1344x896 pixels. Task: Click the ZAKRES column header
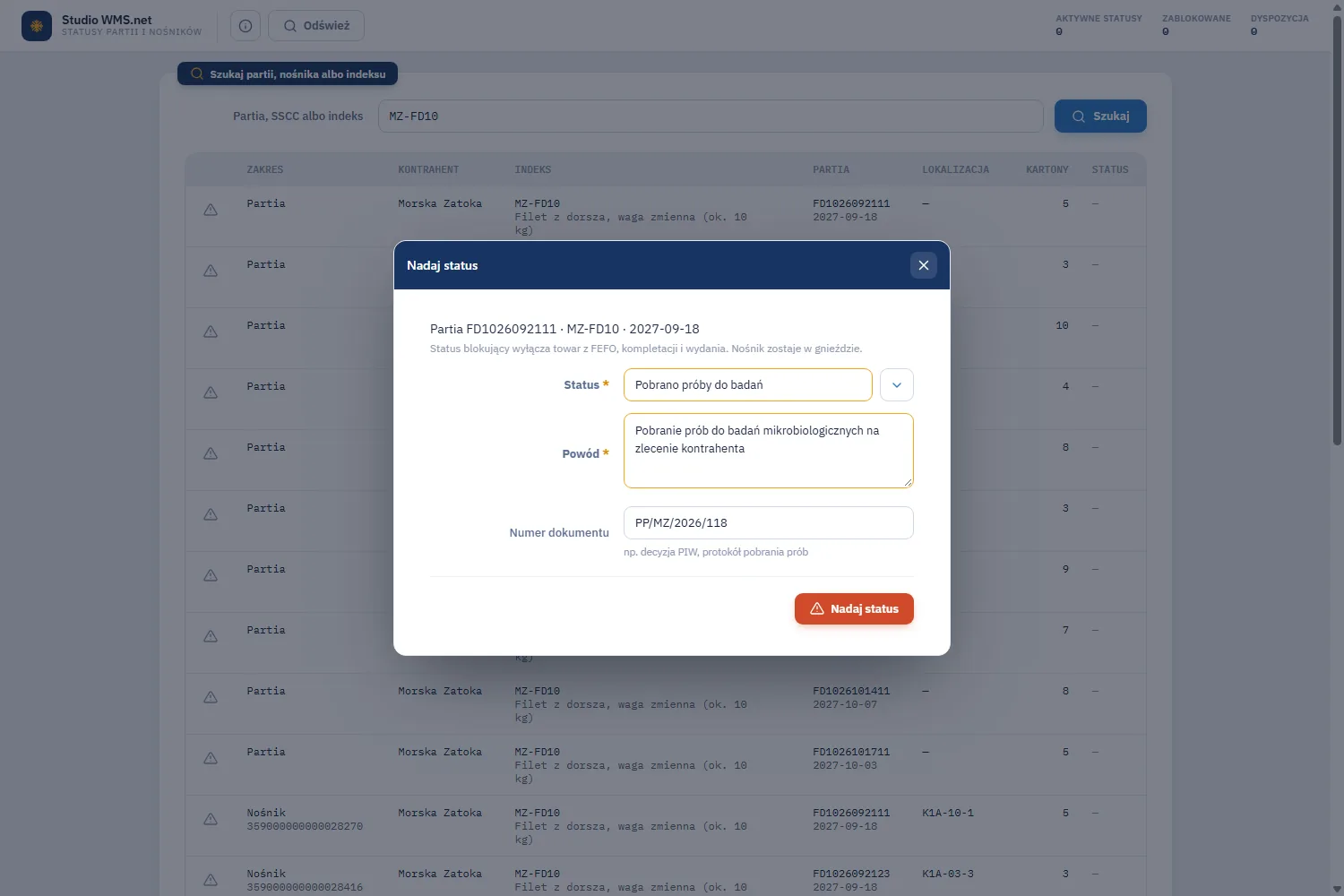pos(265,169)
